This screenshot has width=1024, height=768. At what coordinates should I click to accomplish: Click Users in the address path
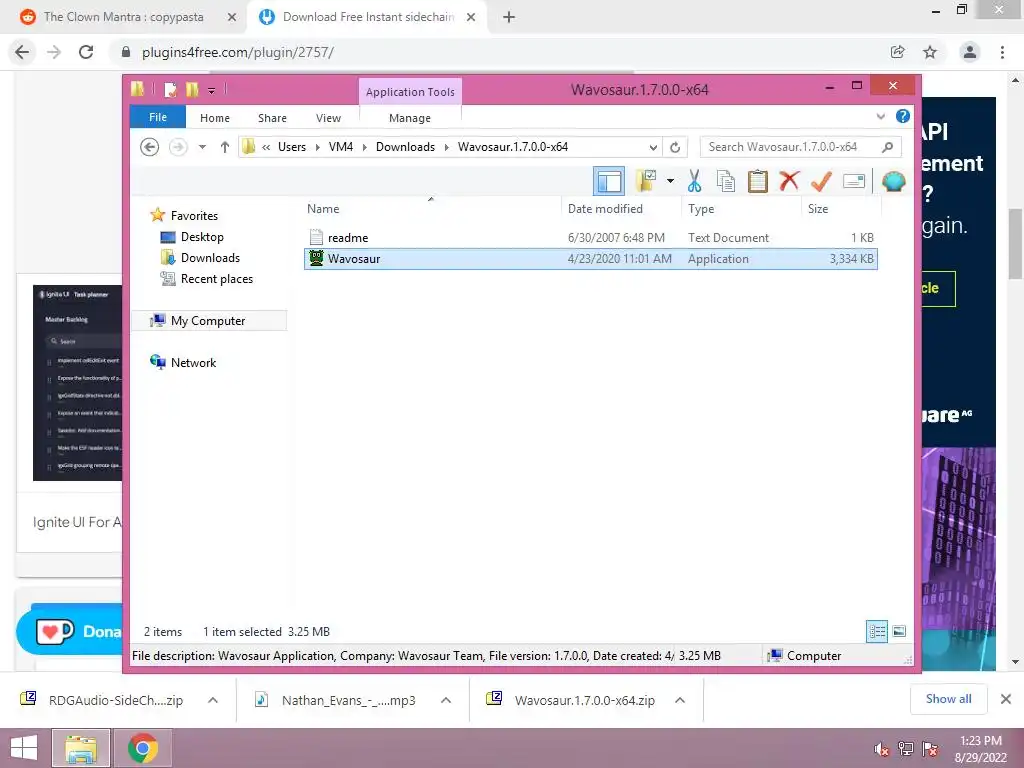coord(291,147)
